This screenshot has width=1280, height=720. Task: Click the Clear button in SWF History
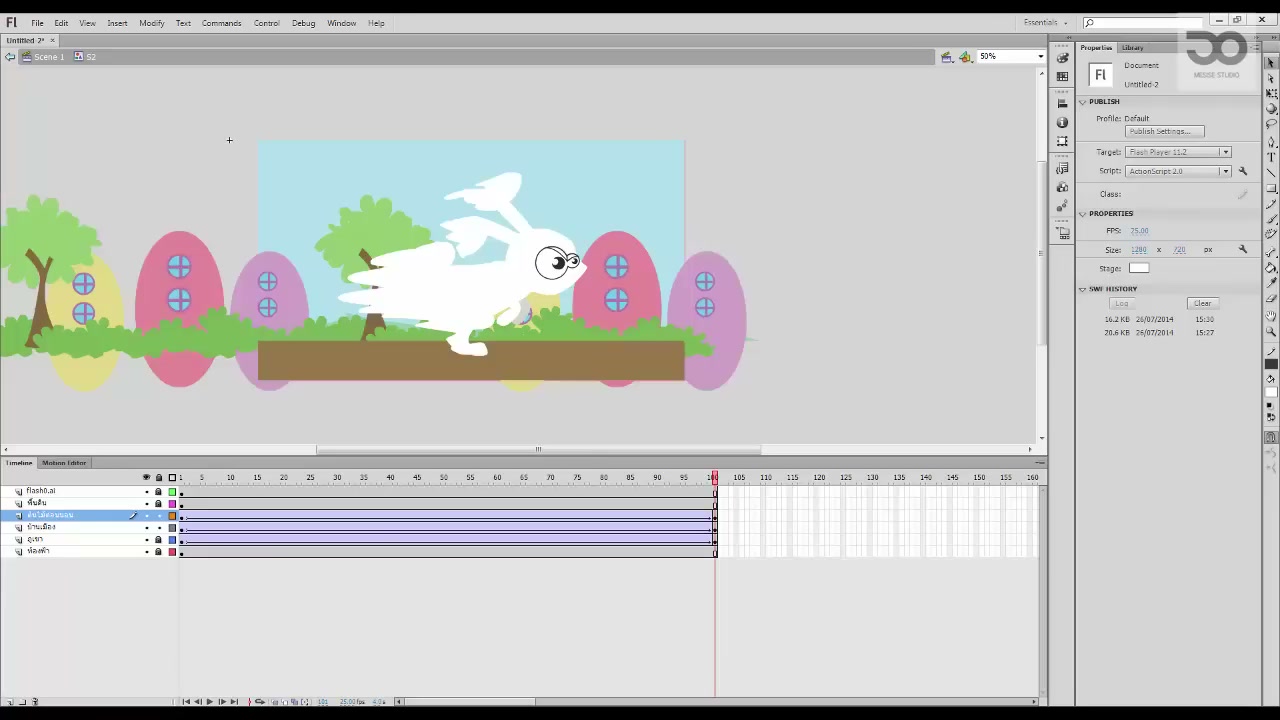tap(1202, 303)
